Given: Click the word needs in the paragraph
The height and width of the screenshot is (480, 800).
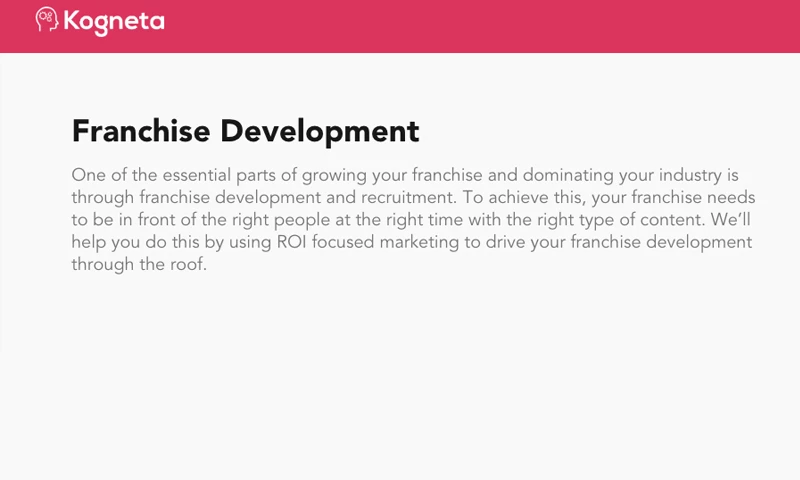Looking at the screenshot, I should coord(731,197).
